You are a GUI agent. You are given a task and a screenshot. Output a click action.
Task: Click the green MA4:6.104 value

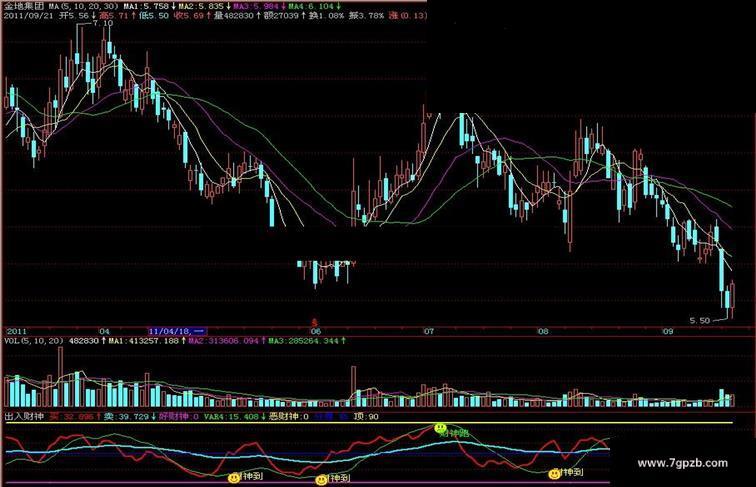click(311, 6)
